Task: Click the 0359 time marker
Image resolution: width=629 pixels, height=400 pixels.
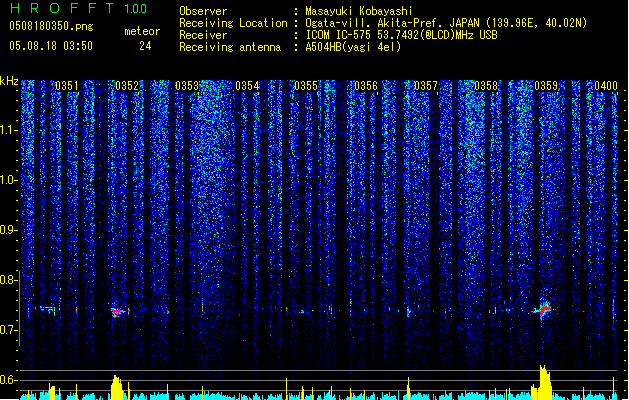Action: pyautogui.click(x=546, y=86)
